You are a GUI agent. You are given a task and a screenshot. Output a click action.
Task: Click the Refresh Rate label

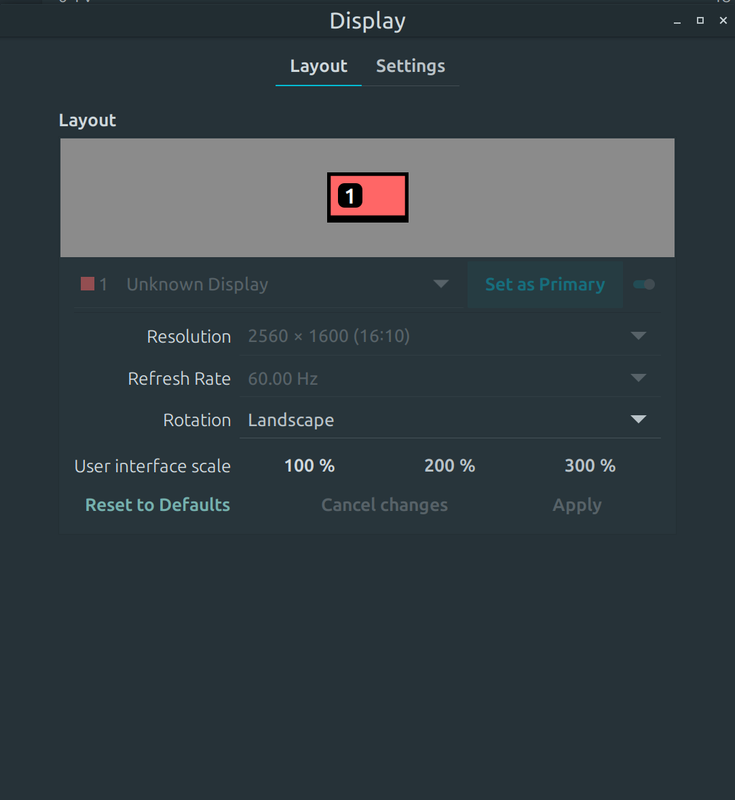pyautogui.click(x=179, y=379)
